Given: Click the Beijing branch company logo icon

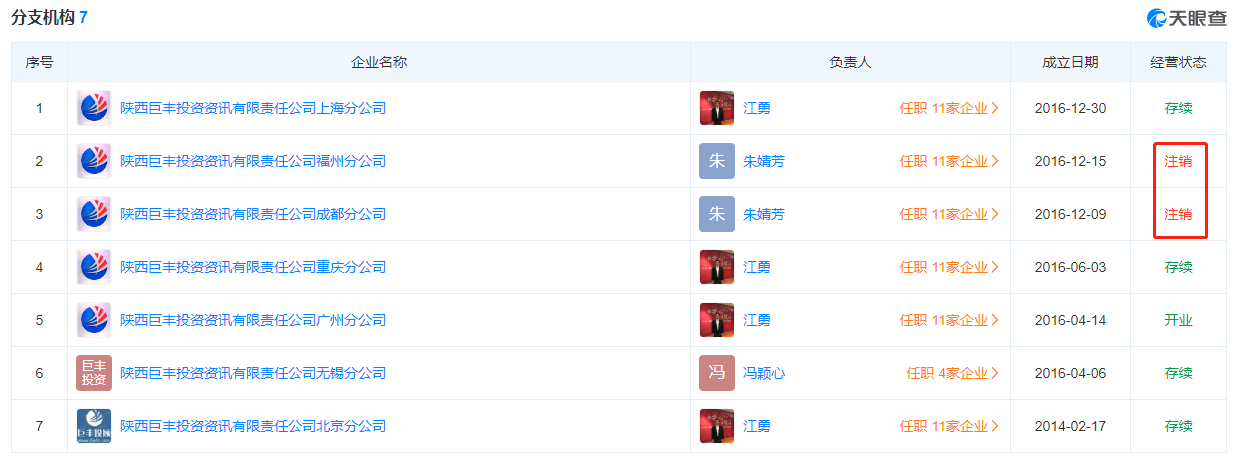Looking at the screenshot, I should [x=94, y=426].
